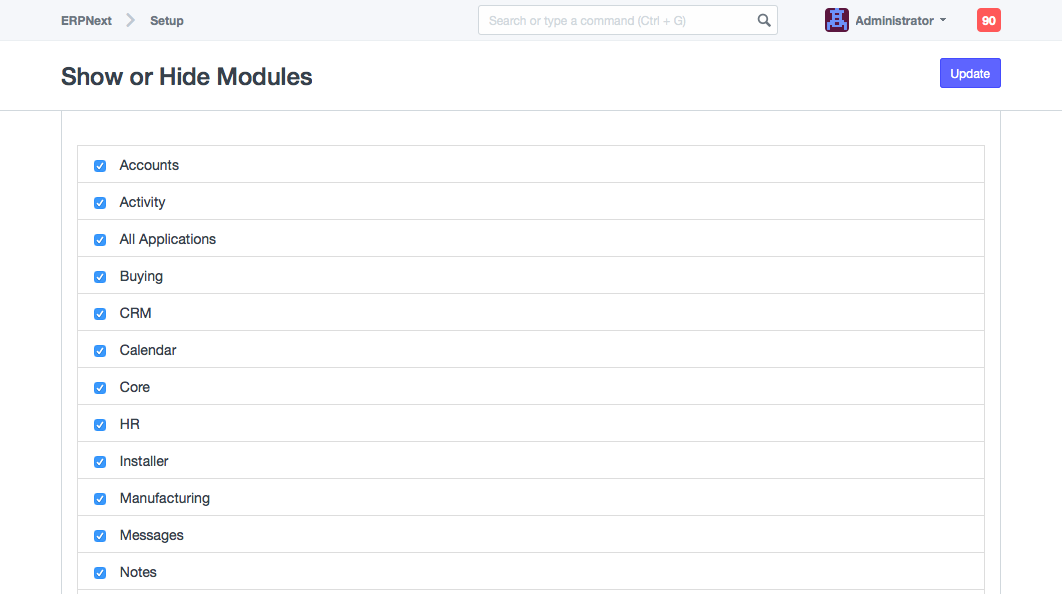Open the Administrator user dropdown

pos(900,20)
